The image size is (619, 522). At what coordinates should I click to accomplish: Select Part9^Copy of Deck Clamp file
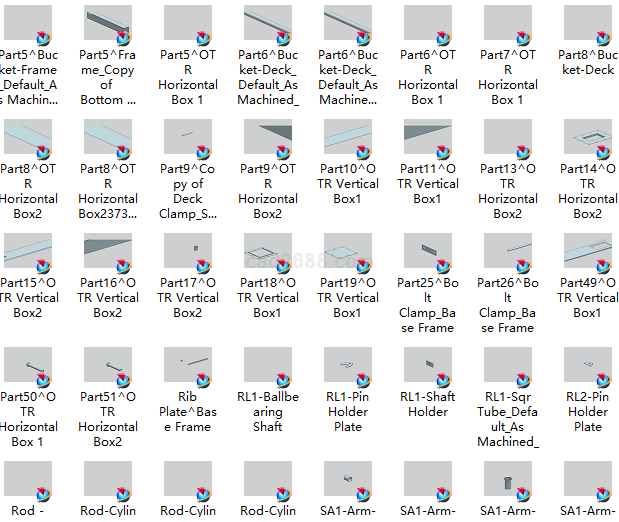coord(187,139)
